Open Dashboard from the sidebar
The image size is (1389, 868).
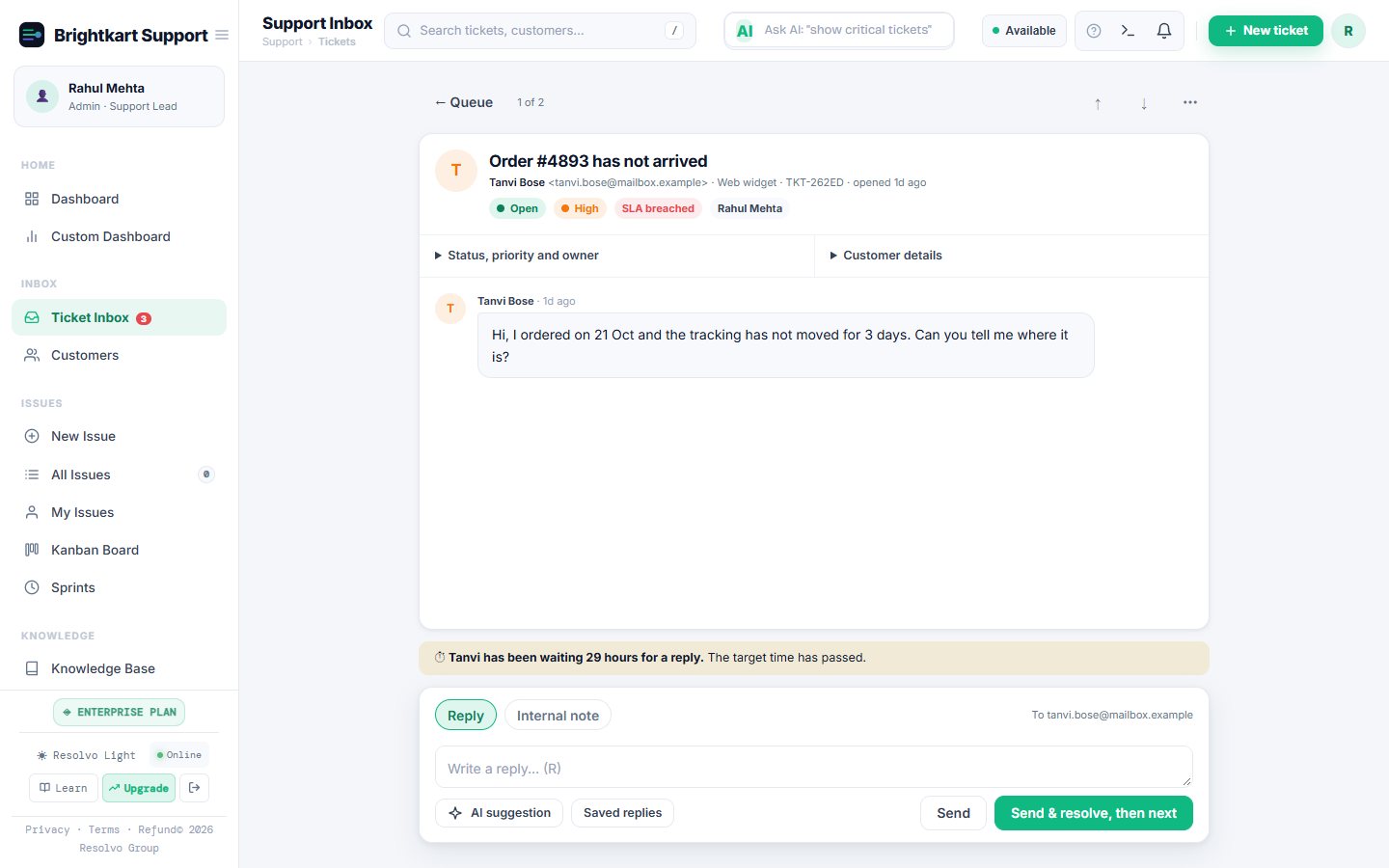click(x=119, y=199)
